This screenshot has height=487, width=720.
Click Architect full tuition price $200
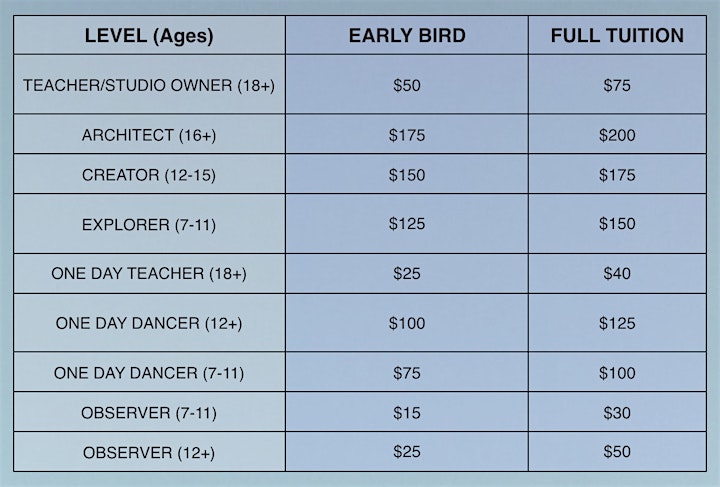tap(617, 135)
